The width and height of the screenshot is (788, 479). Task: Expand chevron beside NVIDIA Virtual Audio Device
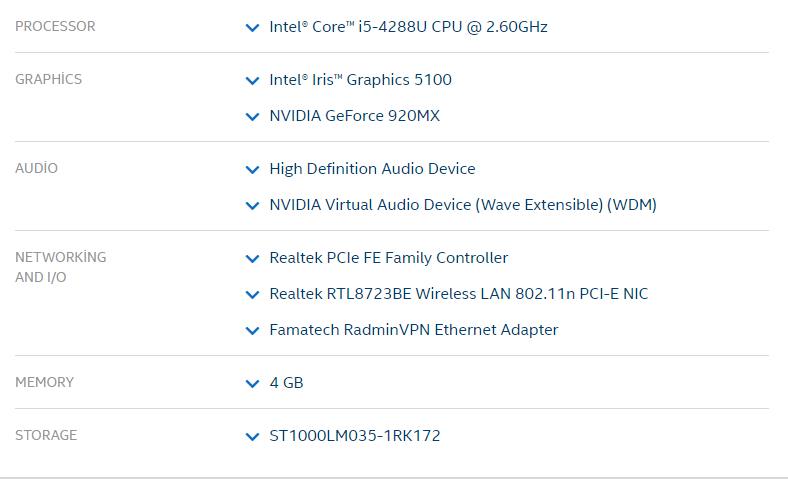(x=252, y=206)
